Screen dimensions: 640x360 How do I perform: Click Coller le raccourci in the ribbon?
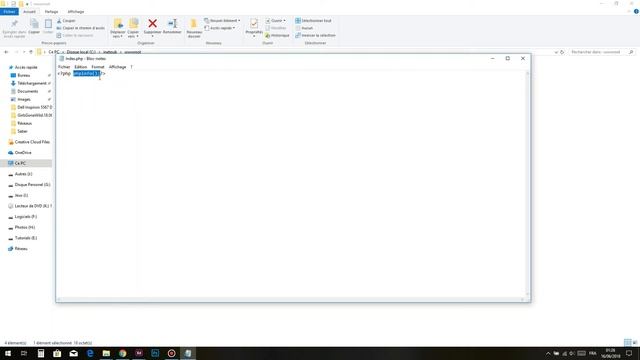coord(75,36)
